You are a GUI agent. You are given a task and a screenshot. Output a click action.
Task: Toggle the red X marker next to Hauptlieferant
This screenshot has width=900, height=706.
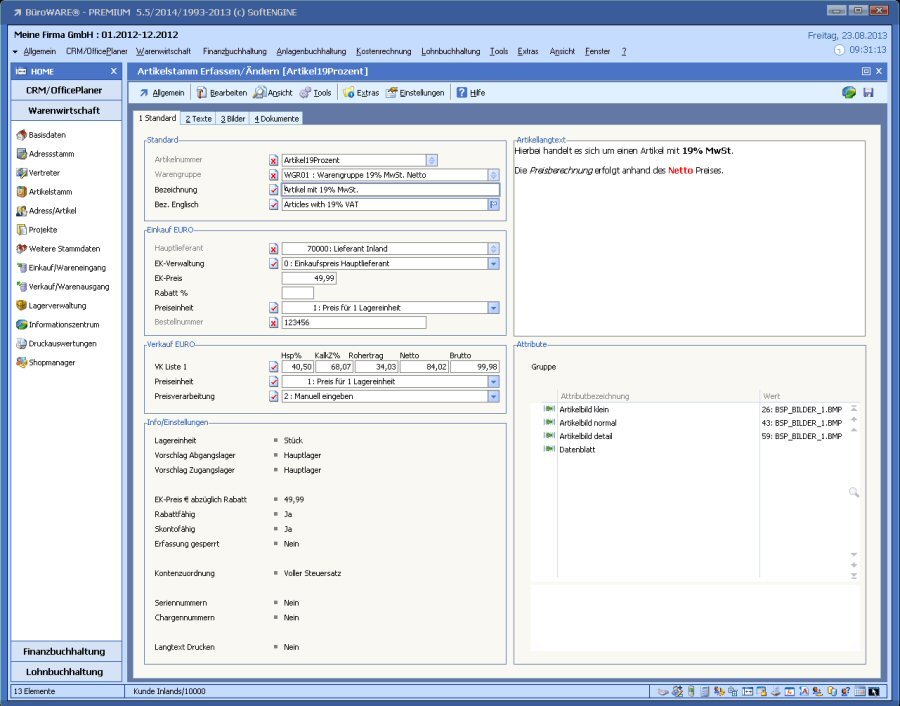point(273,249)
